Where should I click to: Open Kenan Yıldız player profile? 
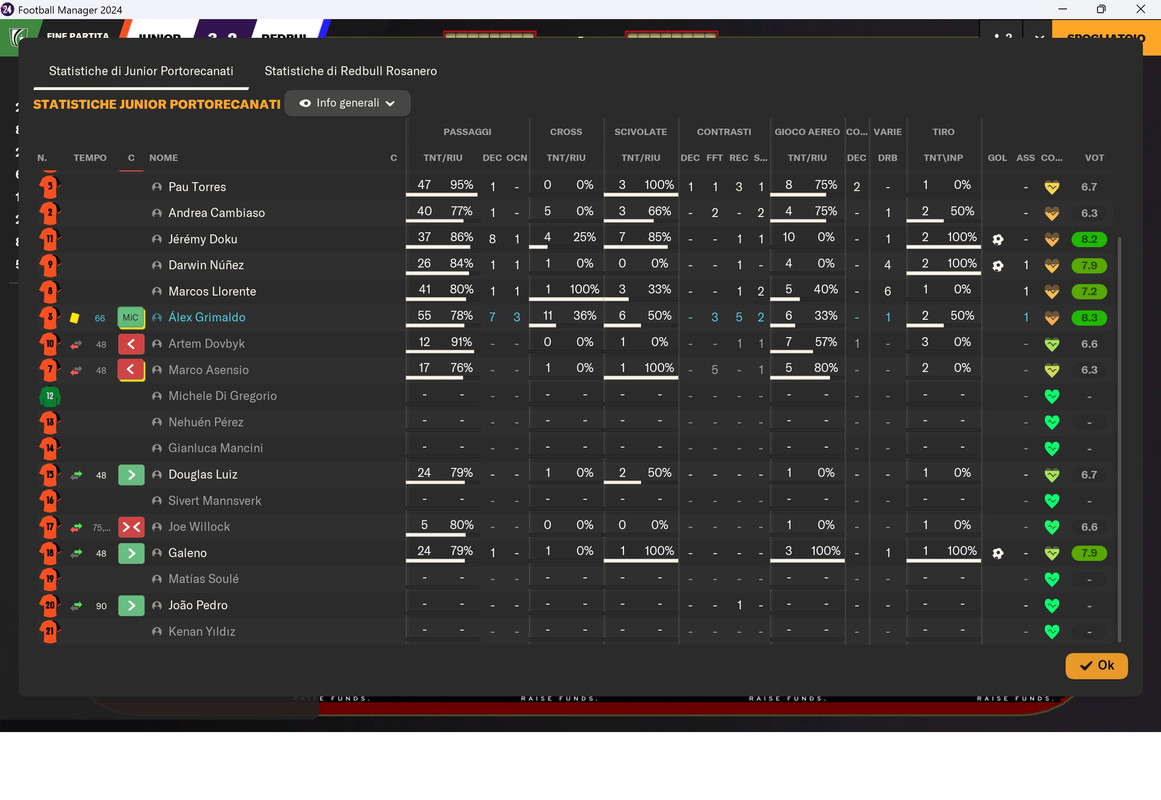201,631
